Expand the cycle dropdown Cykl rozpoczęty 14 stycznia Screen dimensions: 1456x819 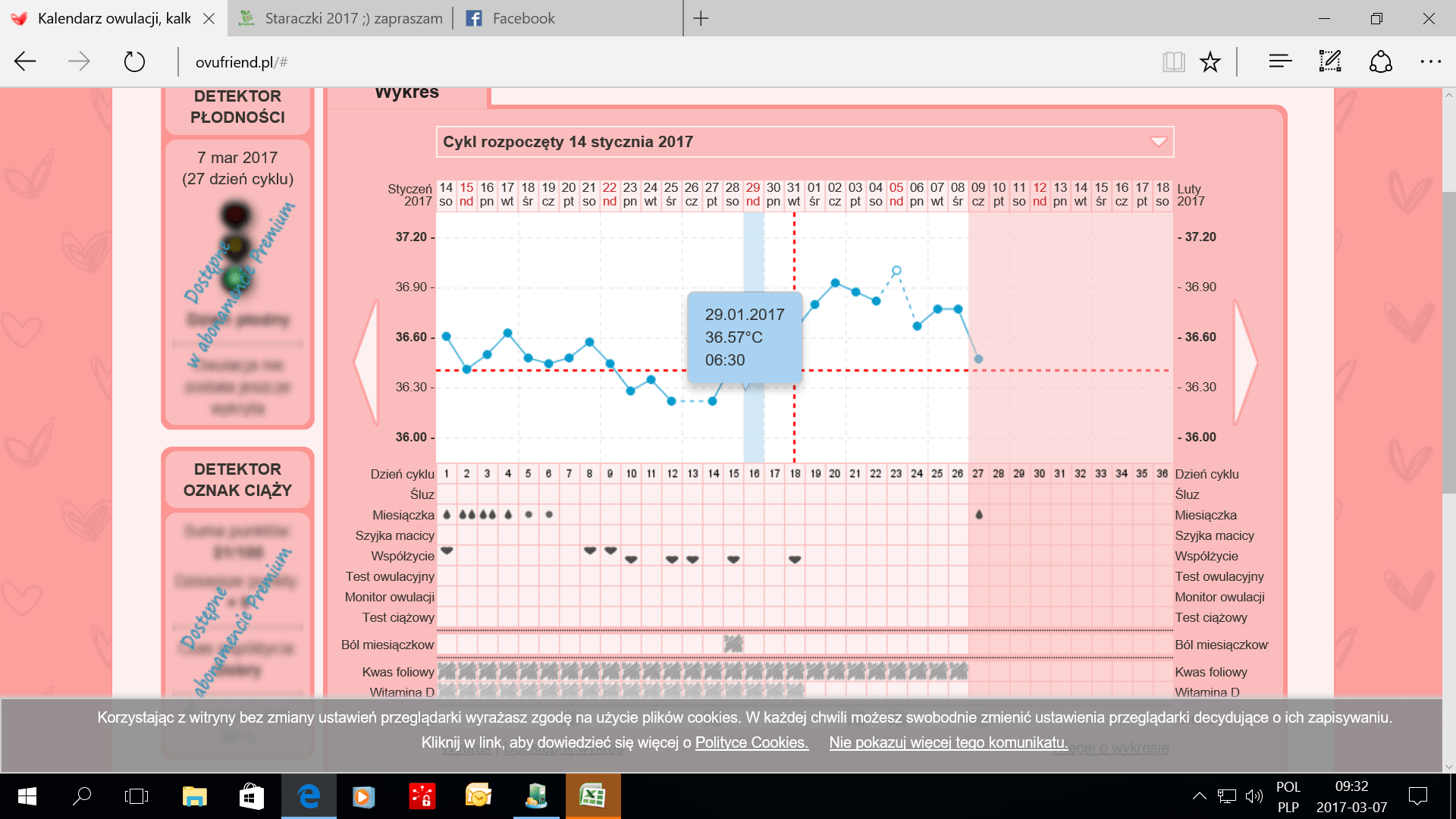tap(805, 142)
